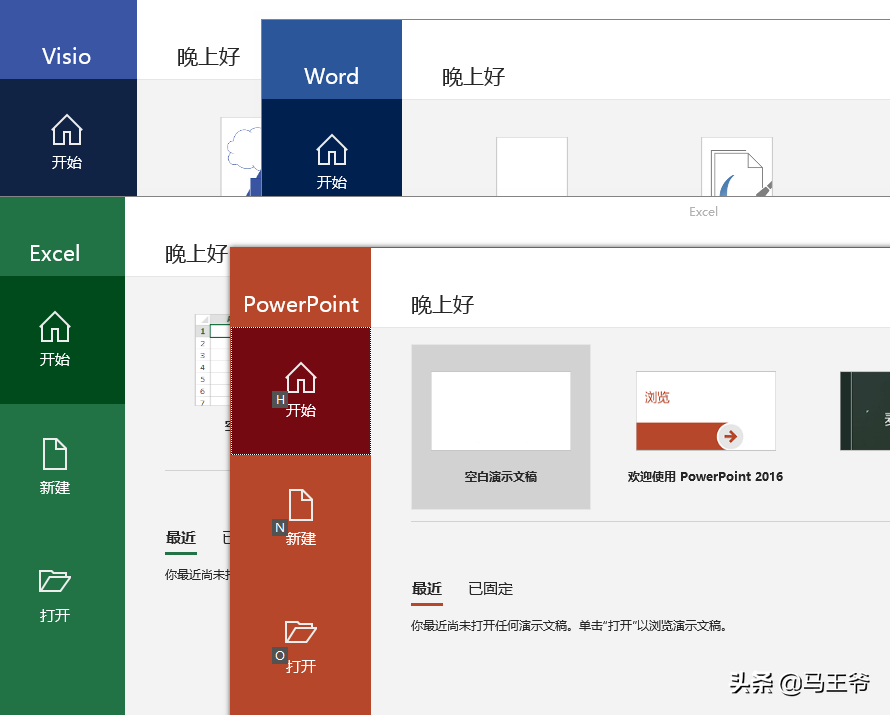The height and width of the screenshot is (715, 890).
Task: Click the 欢迎使用 PowerPoint 2016 caption
Action: point(706,477)
